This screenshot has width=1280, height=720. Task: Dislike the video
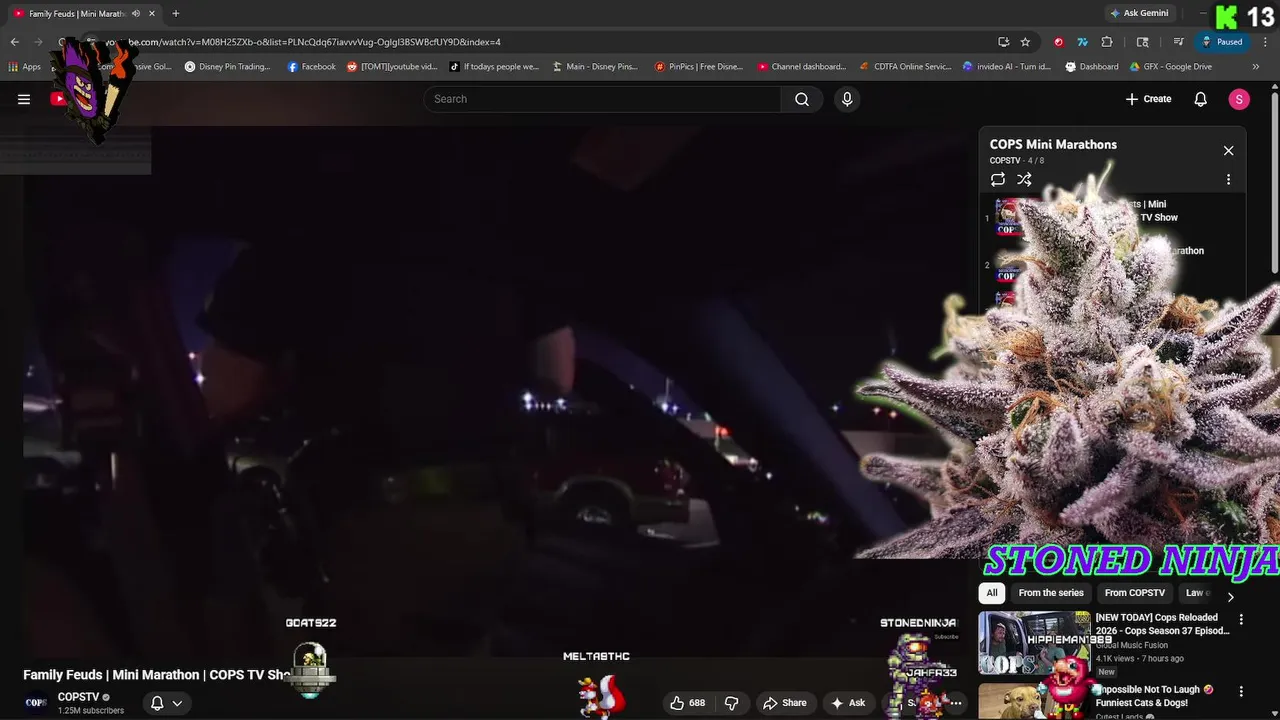tap(731, 703)
